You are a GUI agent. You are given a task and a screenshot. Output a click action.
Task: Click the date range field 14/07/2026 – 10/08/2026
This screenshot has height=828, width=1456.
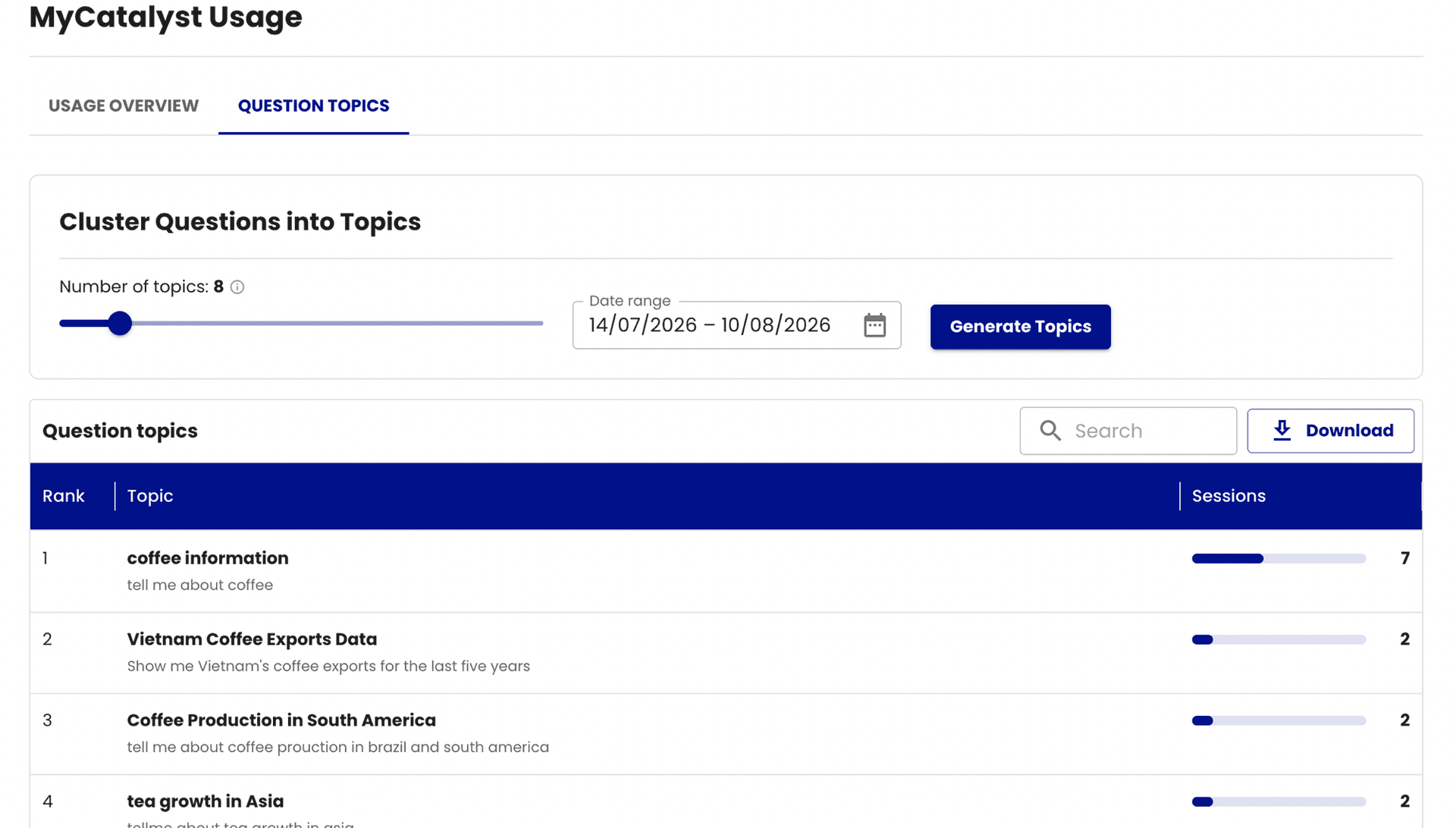[x=737, y=325]
